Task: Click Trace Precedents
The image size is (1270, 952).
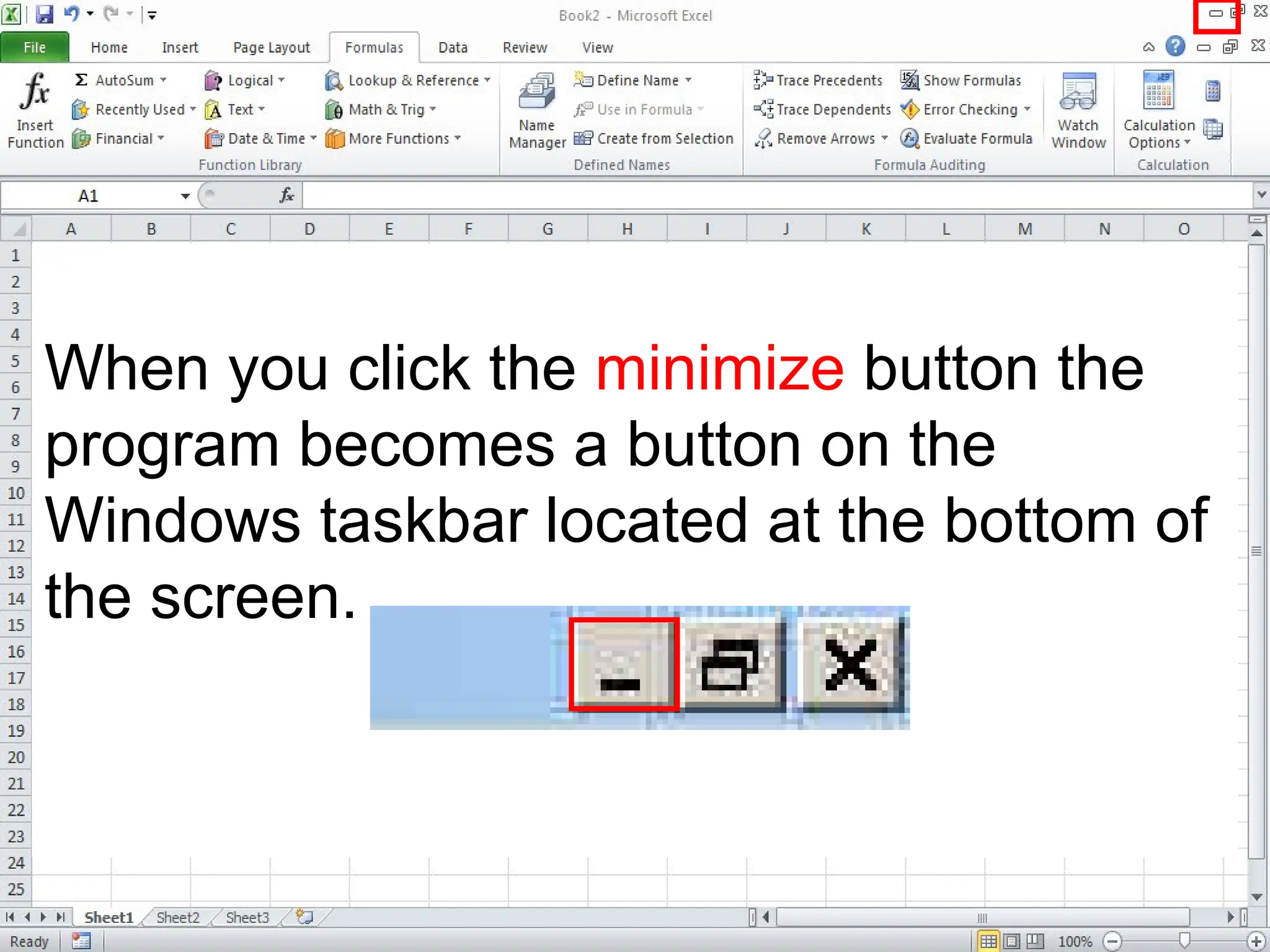Action: pos(818,80)
